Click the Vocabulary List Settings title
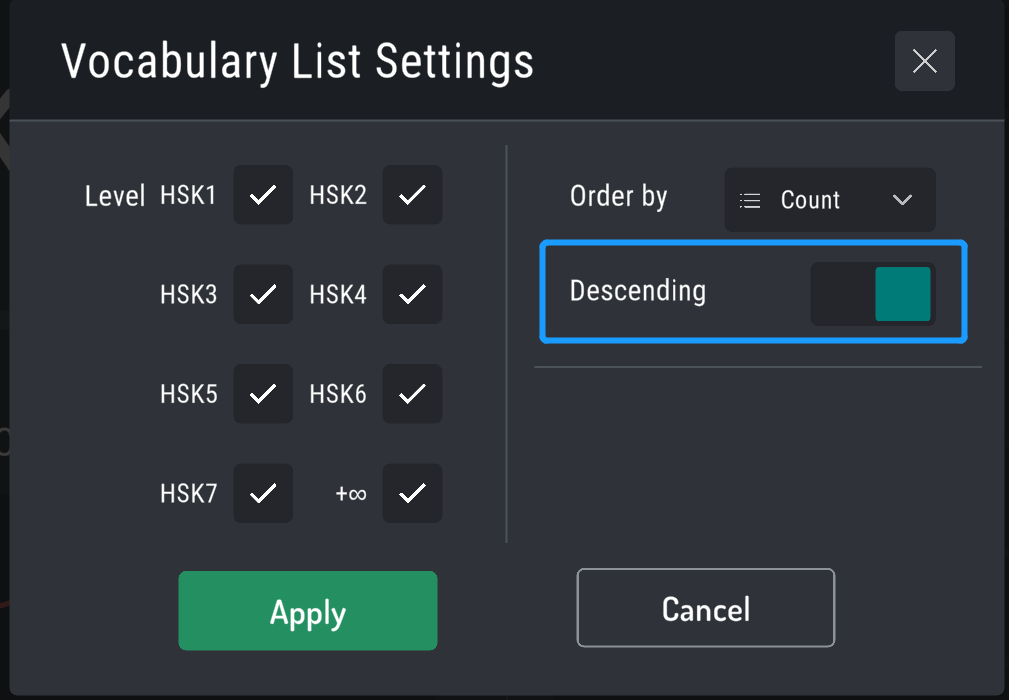1009x700 pixels. (298, 61)
